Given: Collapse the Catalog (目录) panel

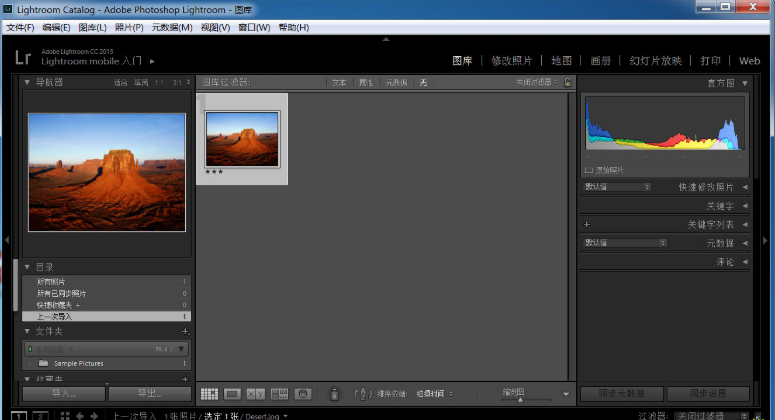Looking at the screenshot, I should point(27,267).
